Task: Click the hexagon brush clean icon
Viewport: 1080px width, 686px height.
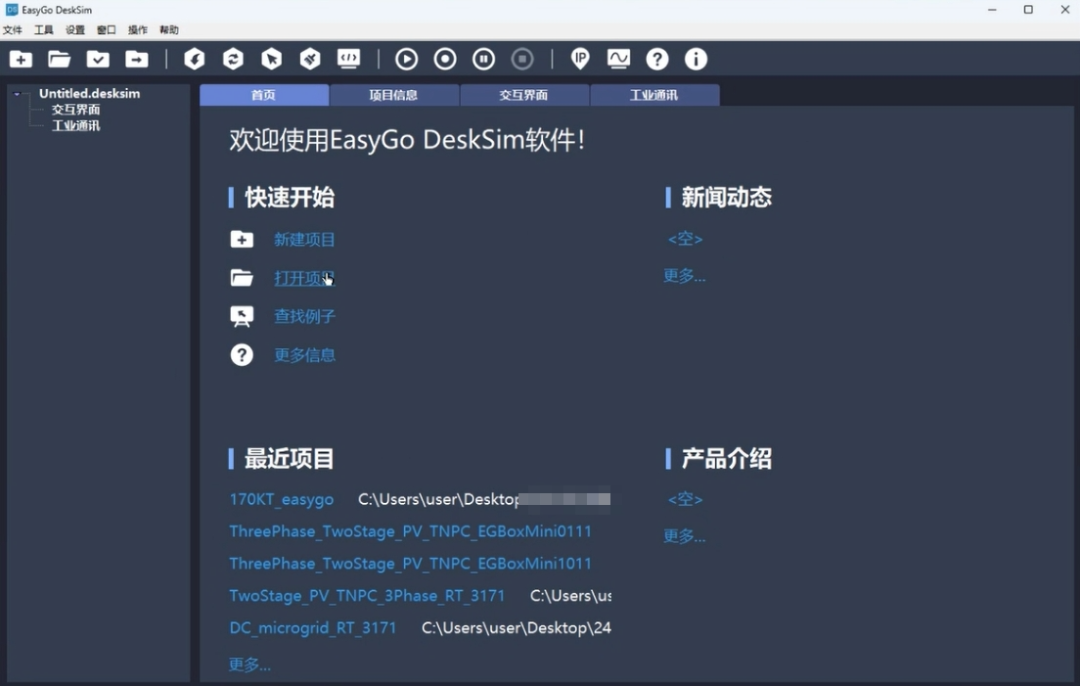Action: 310,59
